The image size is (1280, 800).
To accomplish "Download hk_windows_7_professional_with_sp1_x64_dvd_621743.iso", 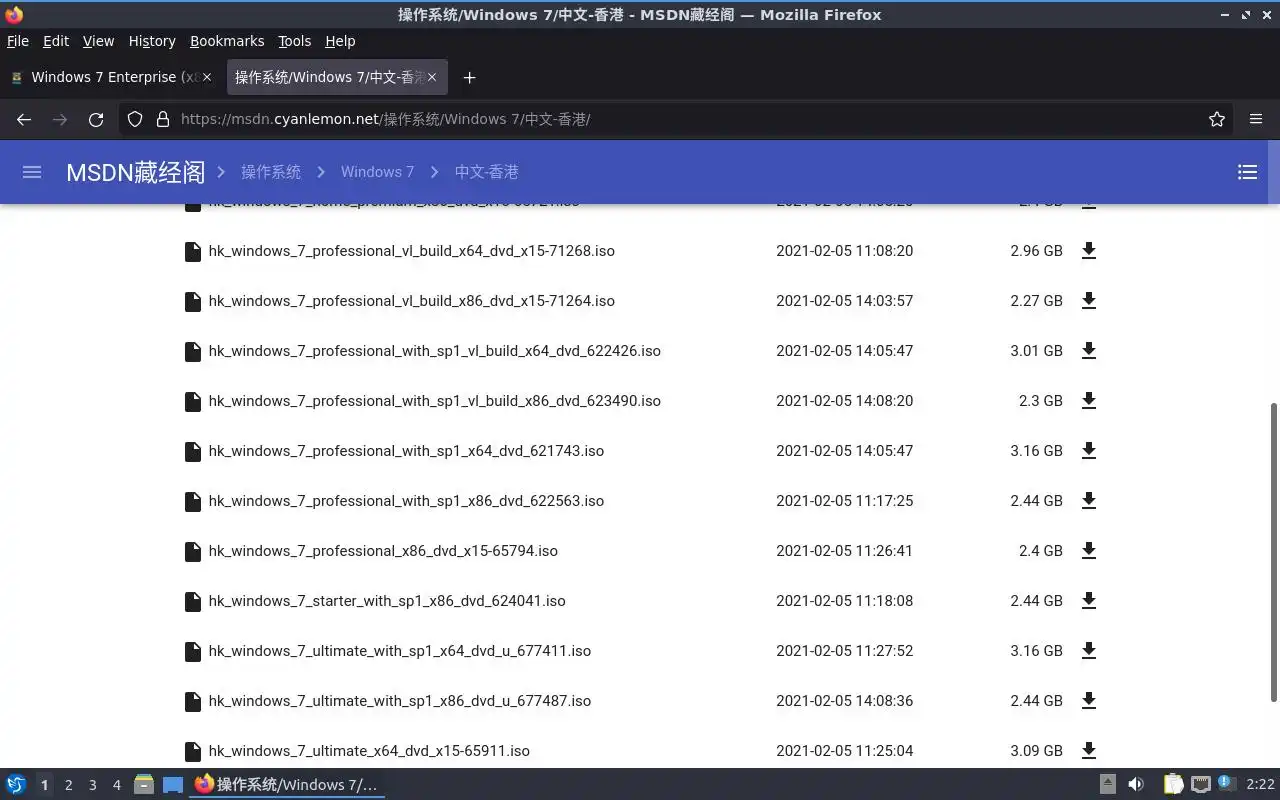I will 1089,451.
